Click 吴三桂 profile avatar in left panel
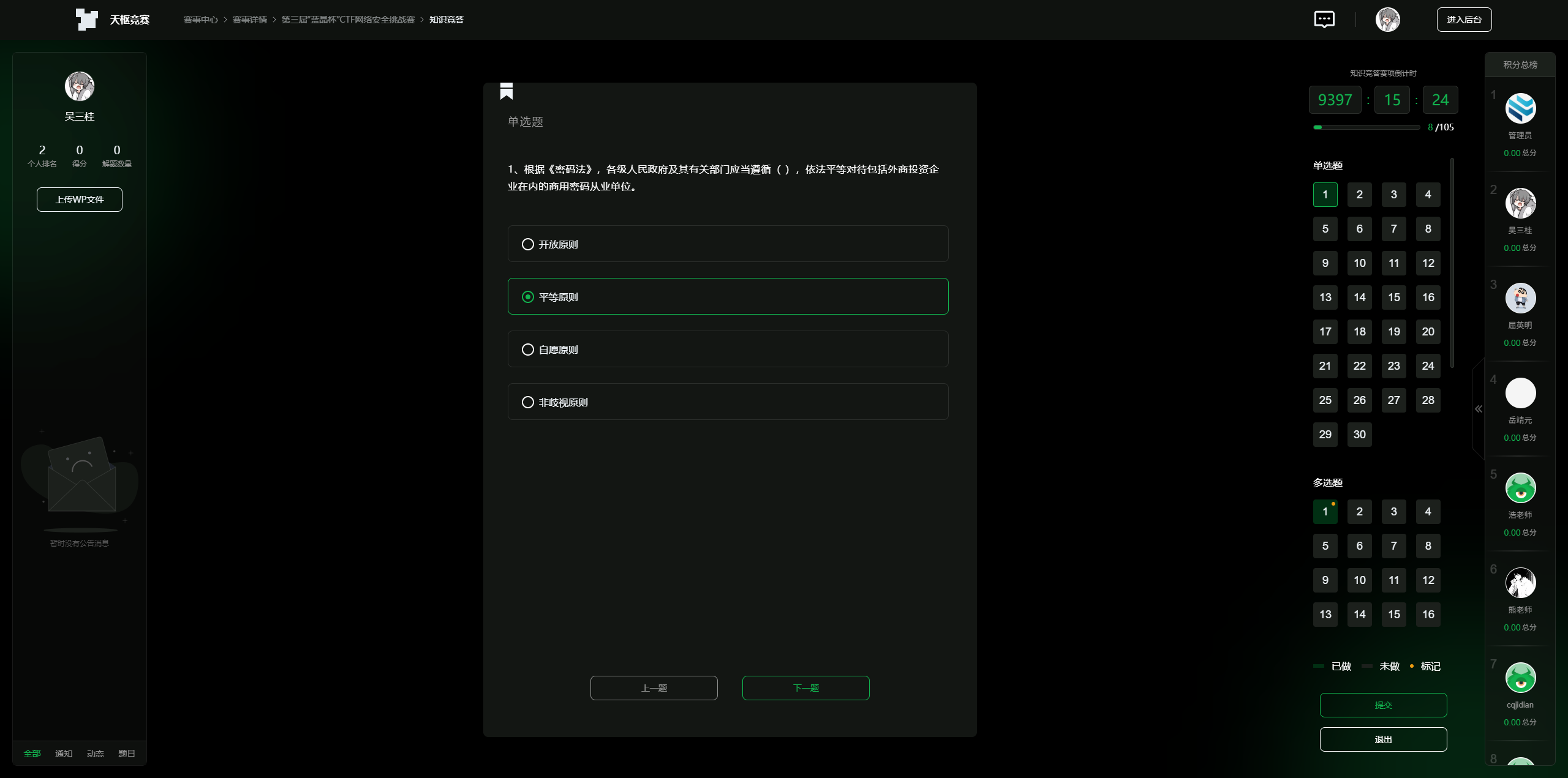 pyautogui.click(x=79, y=86)
